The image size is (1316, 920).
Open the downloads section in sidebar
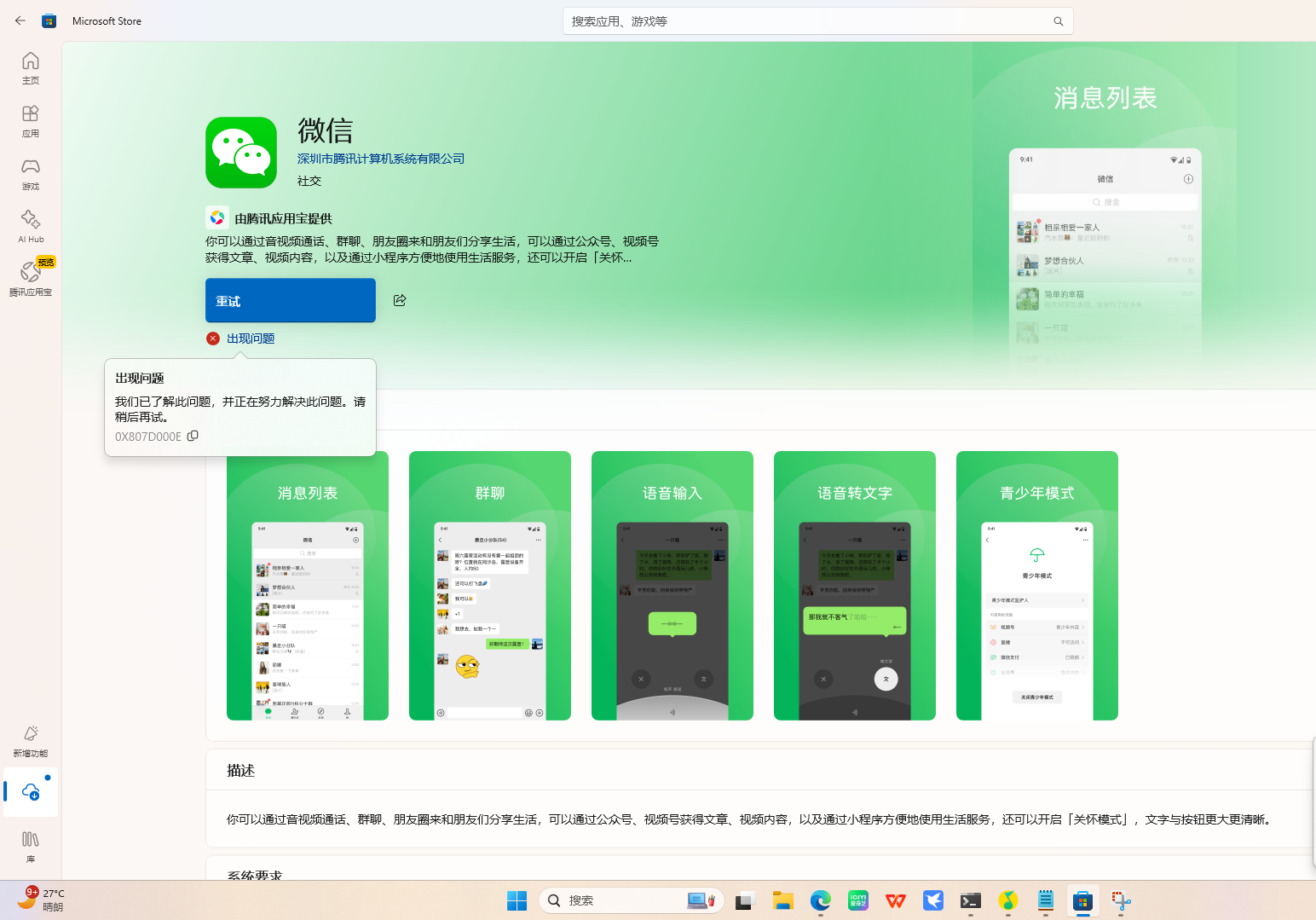30,792
